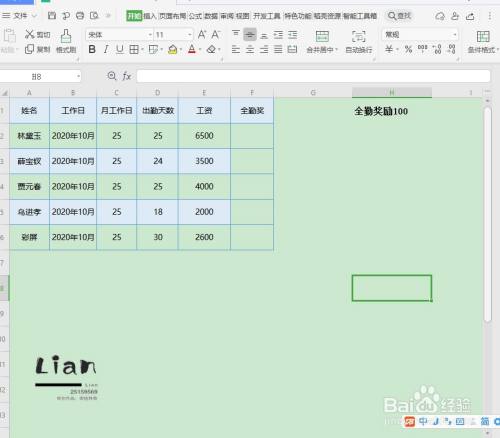500x438 pixels.
Task: Open Print Preview from quick access bar
Action: 94,15
